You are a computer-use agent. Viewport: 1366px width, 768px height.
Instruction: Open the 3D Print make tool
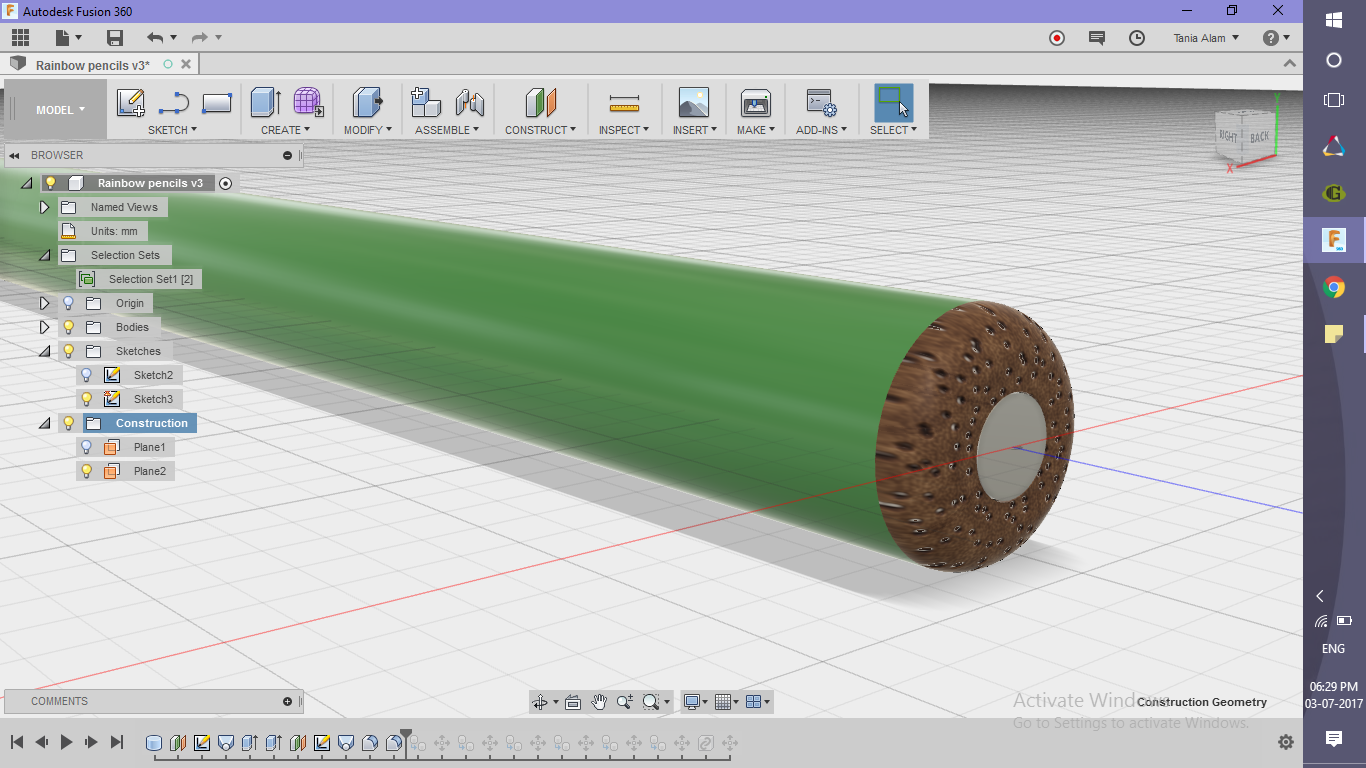coord(755,102)
